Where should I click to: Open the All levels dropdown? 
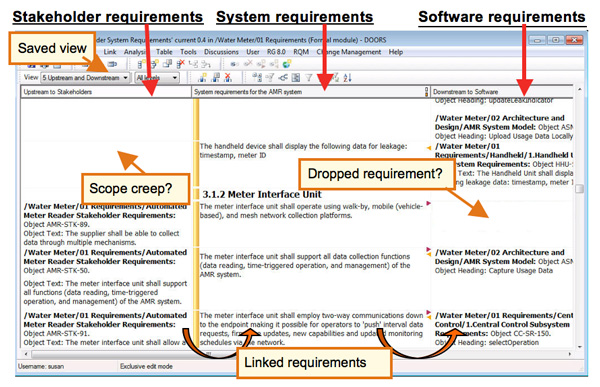[x=157, y=78]
